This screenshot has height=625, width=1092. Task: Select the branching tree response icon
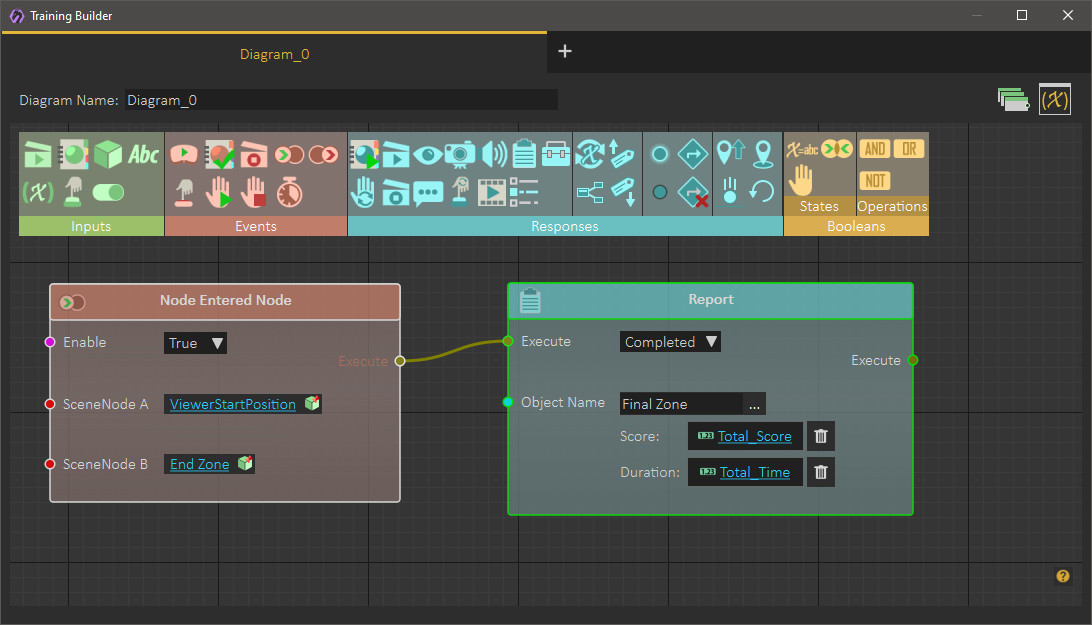(589, 192)
